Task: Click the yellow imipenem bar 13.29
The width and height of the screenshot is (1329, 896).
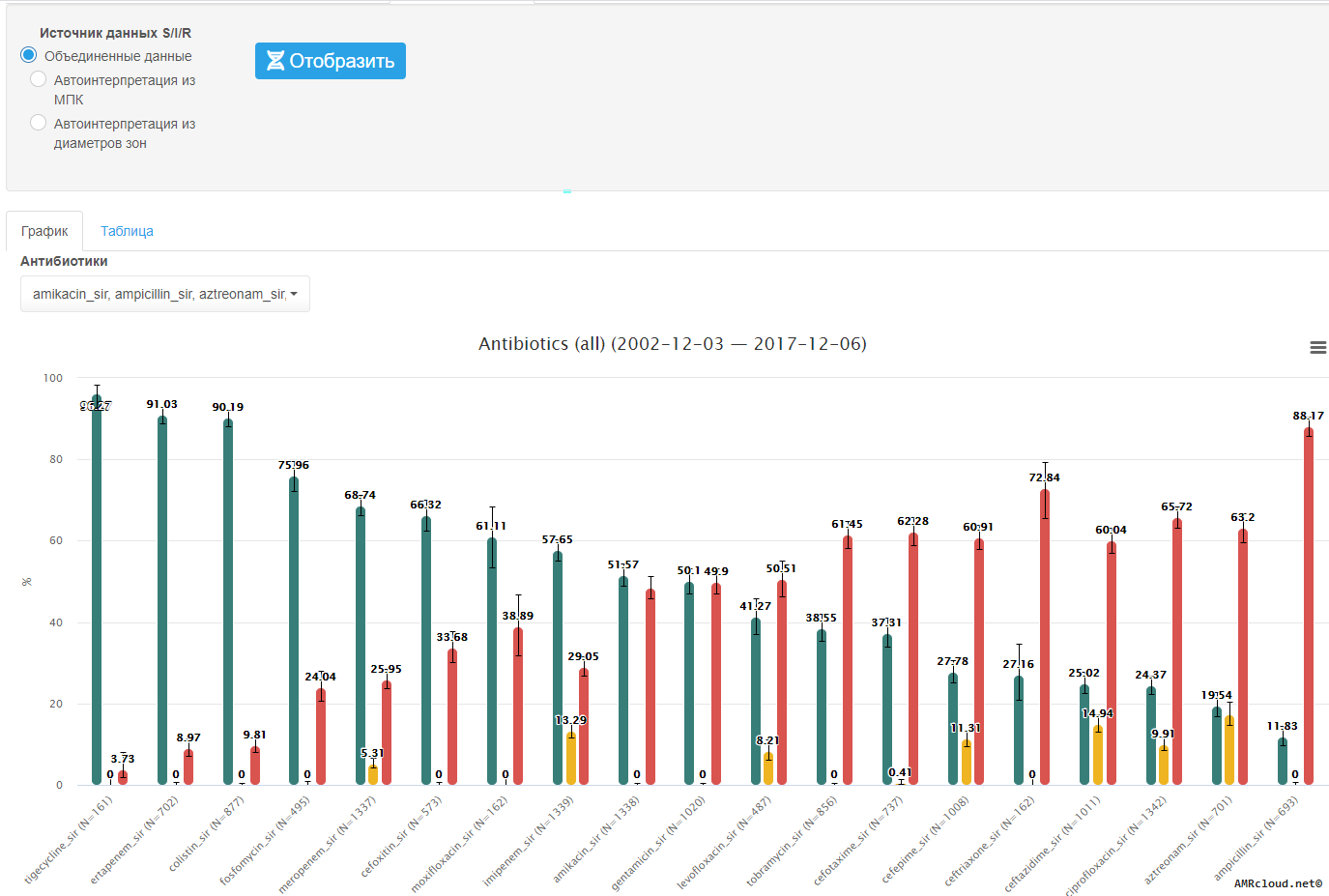Action: click(x=571, y=758)
